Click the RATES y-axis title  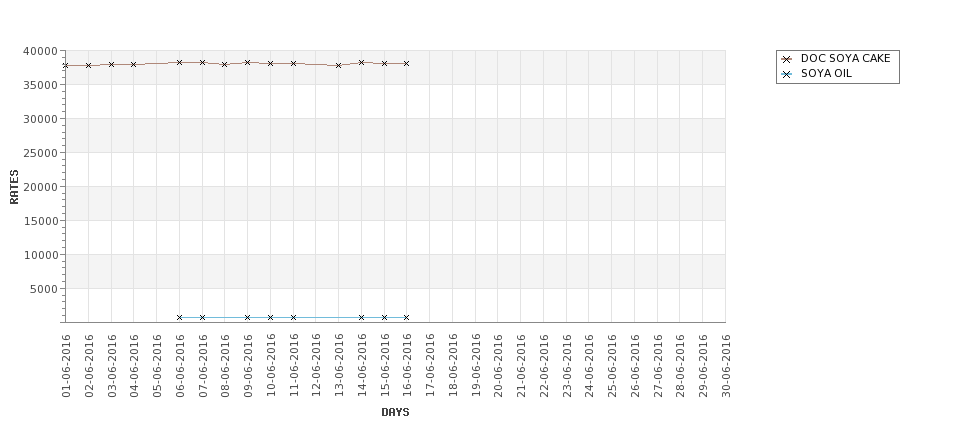click(14, 186)
